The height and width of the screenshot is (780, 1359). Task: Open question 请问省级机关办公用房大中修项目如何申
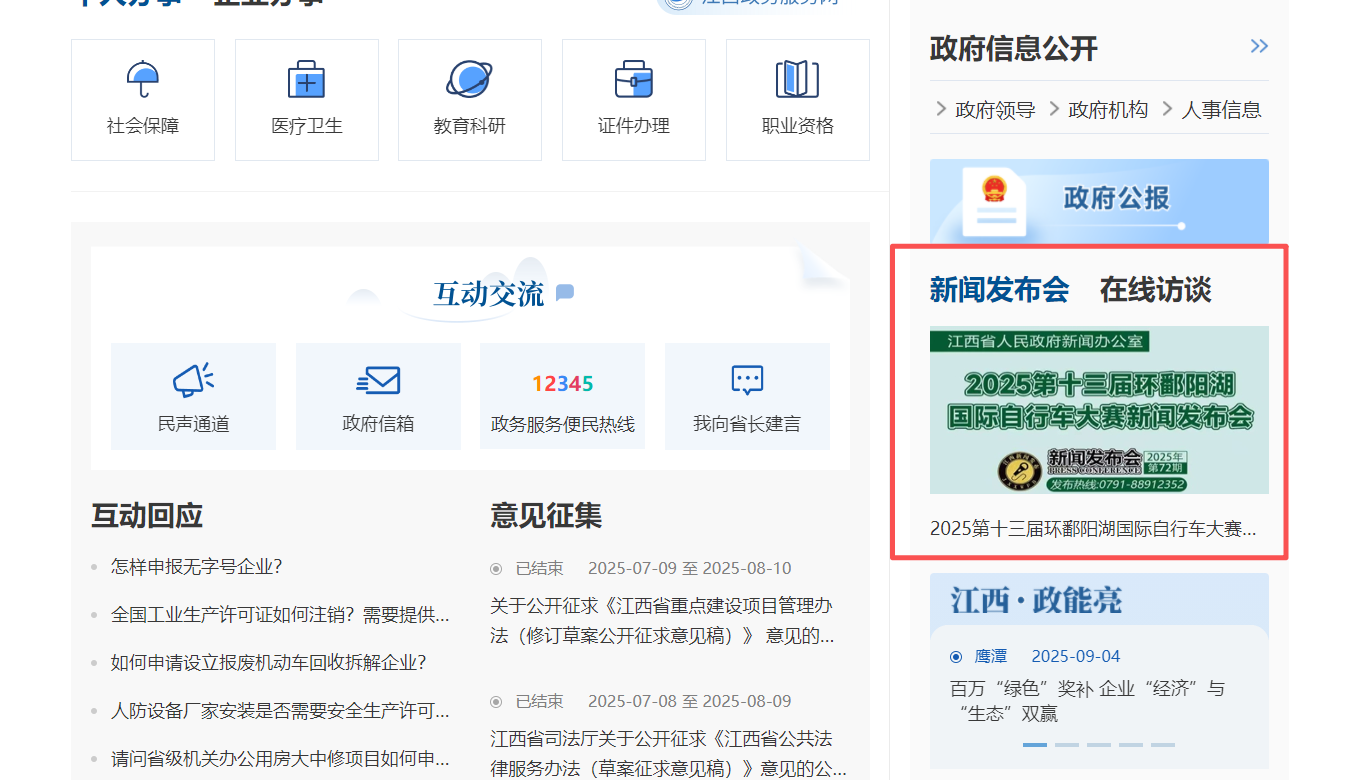[280, 759]
